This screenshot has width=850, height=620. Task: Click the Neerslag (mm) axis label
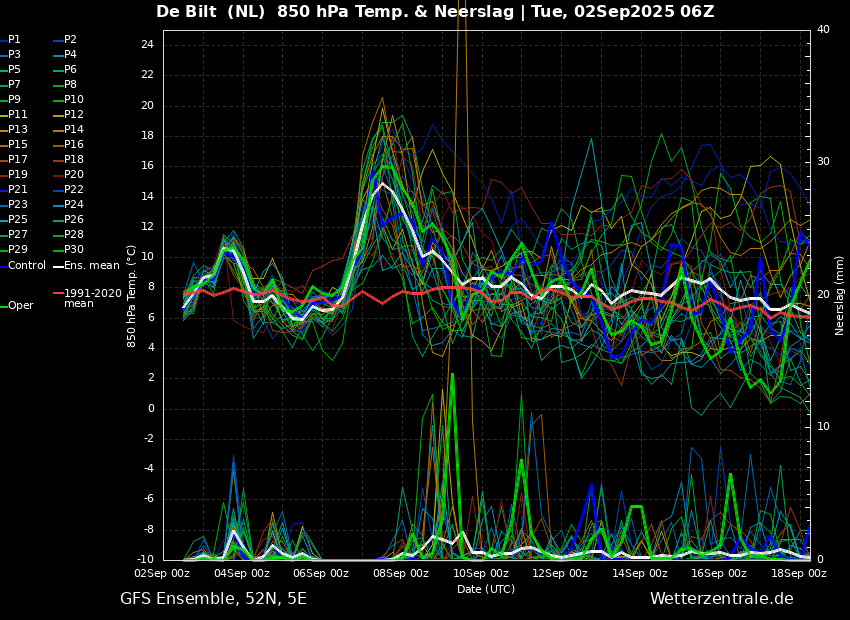click(x=840, y=295)
